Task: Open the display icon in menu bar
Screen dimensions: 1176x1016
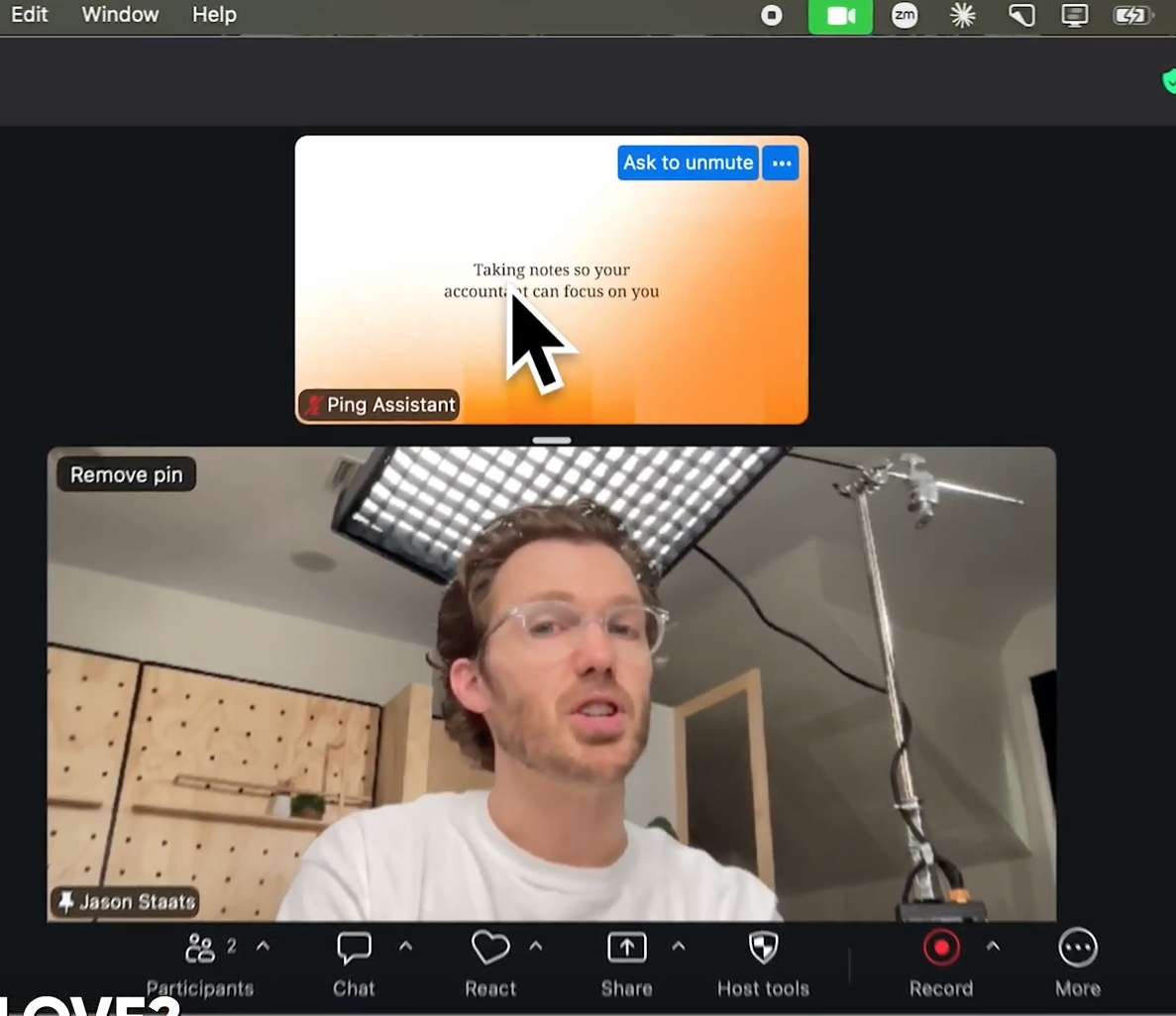Action: click(1074, 16)
